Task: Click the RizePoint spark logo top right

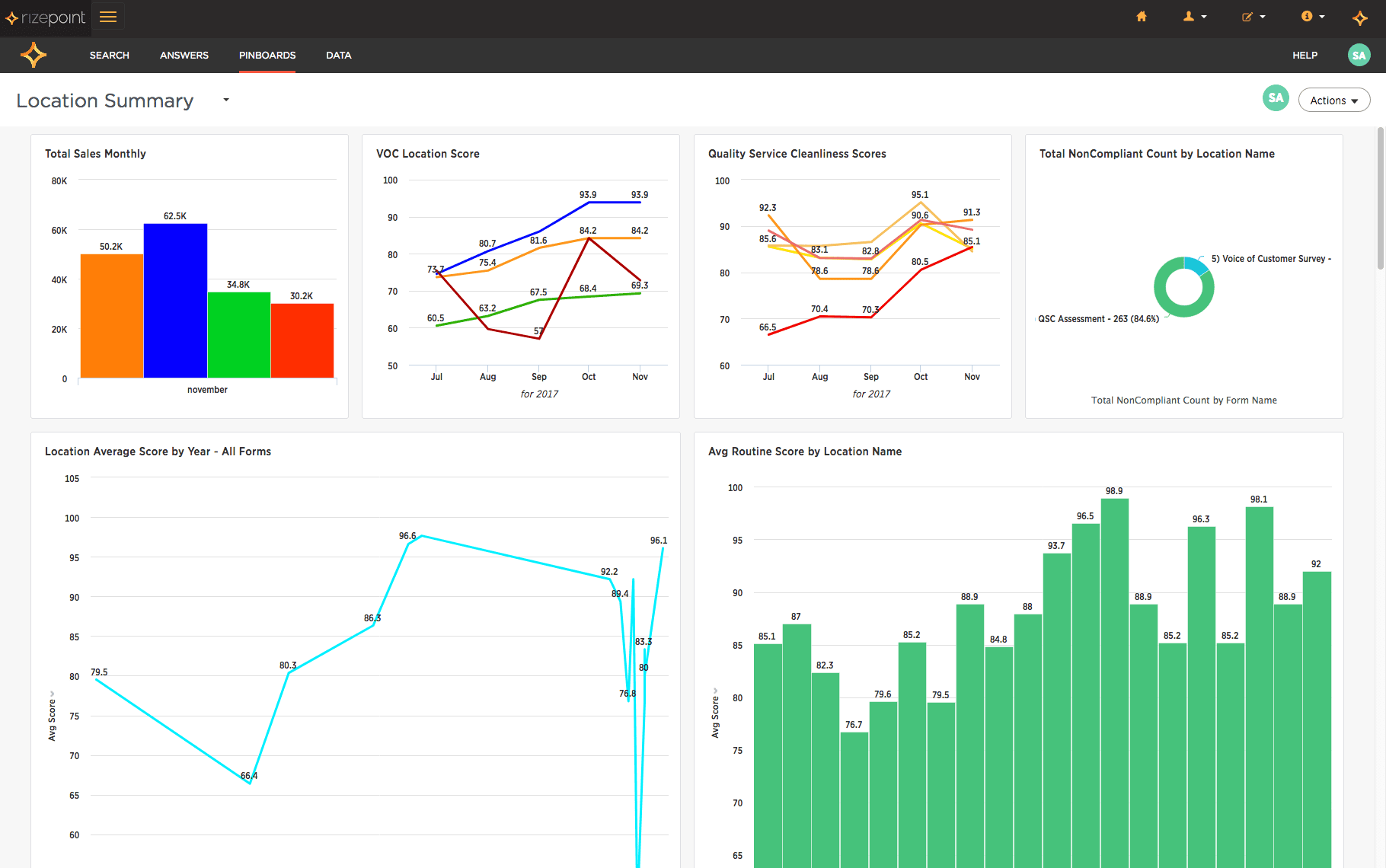Action: tap(1359, 18)
